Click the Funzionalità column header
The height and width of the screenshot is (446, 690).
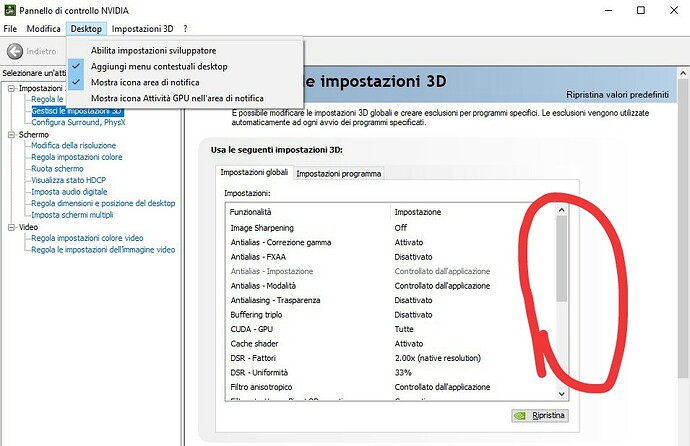point(308,212)
